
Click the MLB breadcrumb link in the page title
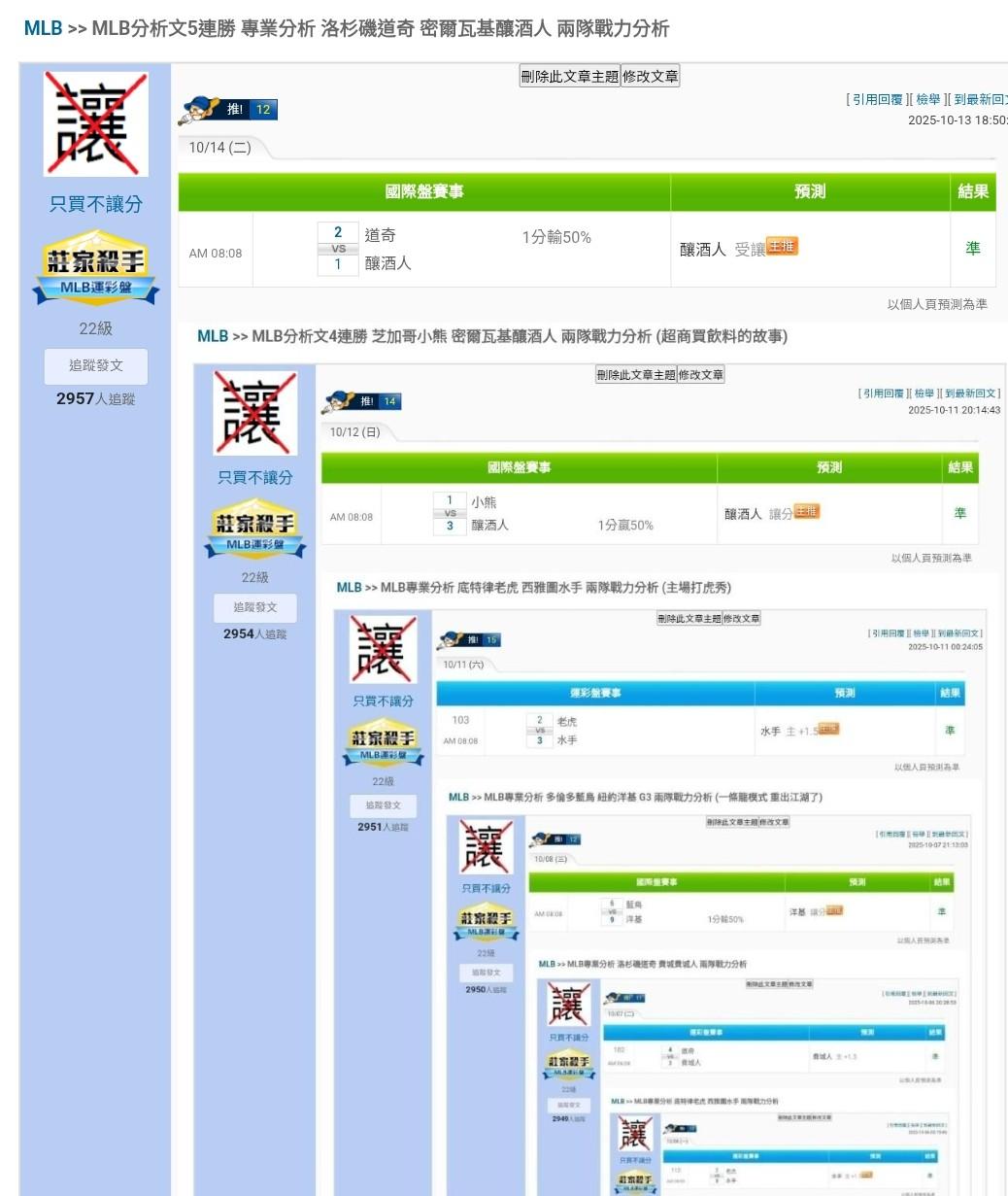pos(43,28)
